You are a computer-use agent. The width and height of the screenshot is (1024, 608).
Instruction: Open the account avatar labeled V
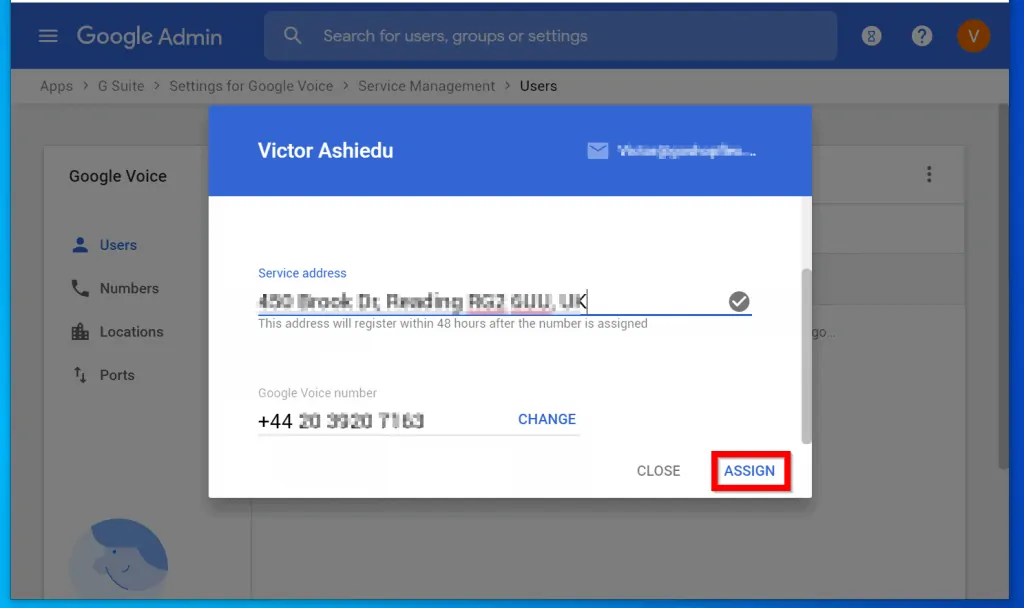972,37
